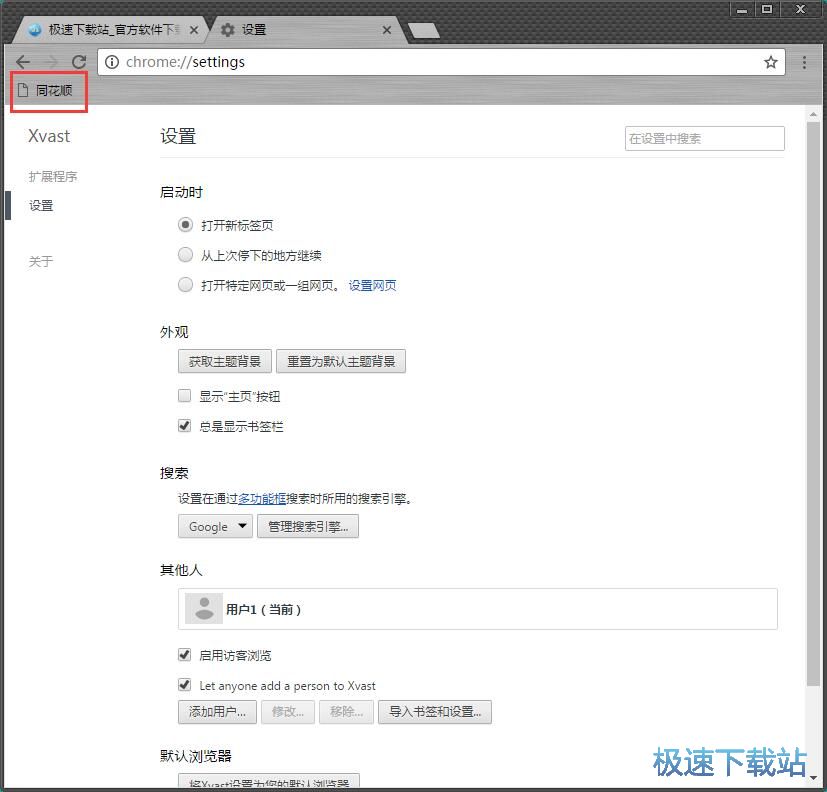The height and width of the screenshot is (792, 827).
Task: Open 关于 in the sidebar
Action: [41, 262]
